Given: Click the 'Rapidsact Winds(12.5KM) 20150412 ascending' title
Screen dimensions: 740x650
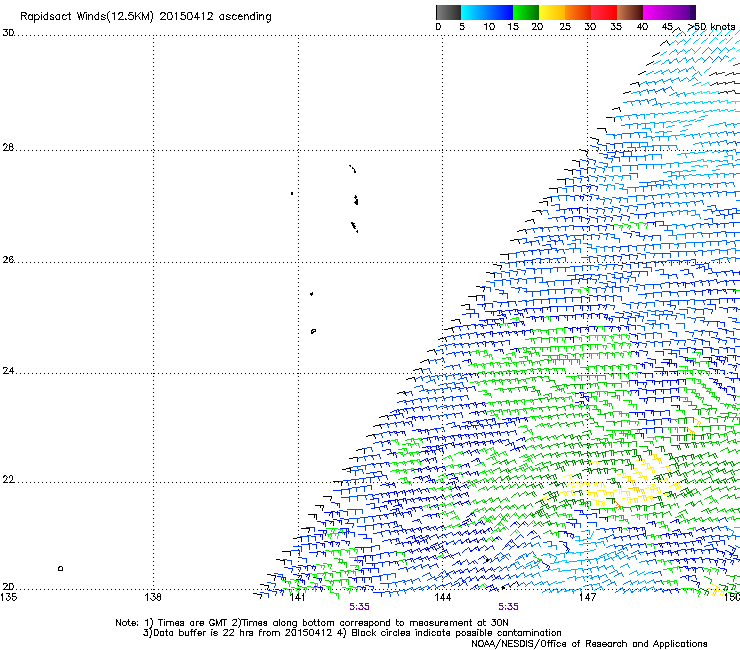Looking at the screenshot, I should coord(146,17).
